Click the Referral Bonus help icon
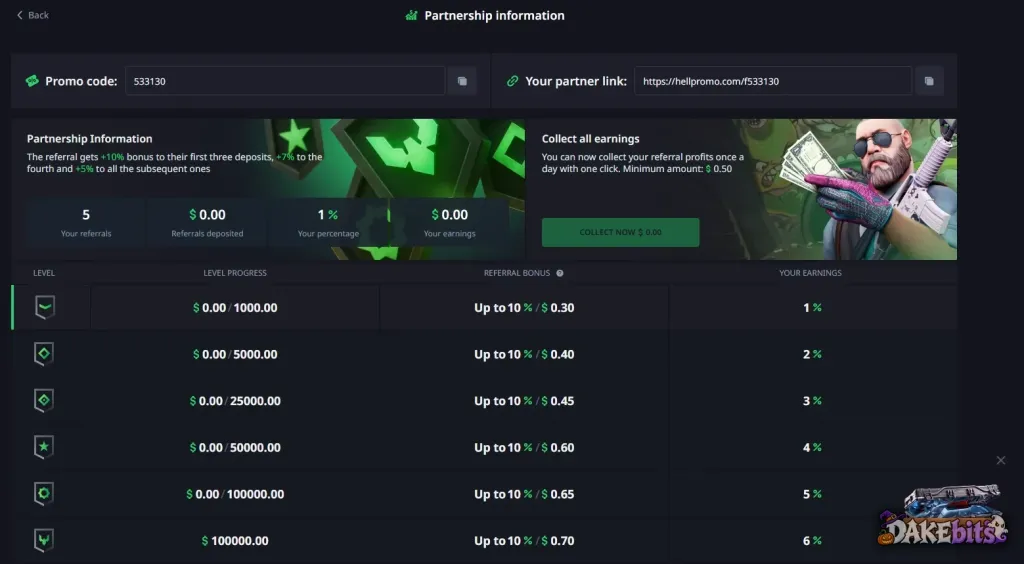This screenshot has height=564, width=1024. (560, 273)
